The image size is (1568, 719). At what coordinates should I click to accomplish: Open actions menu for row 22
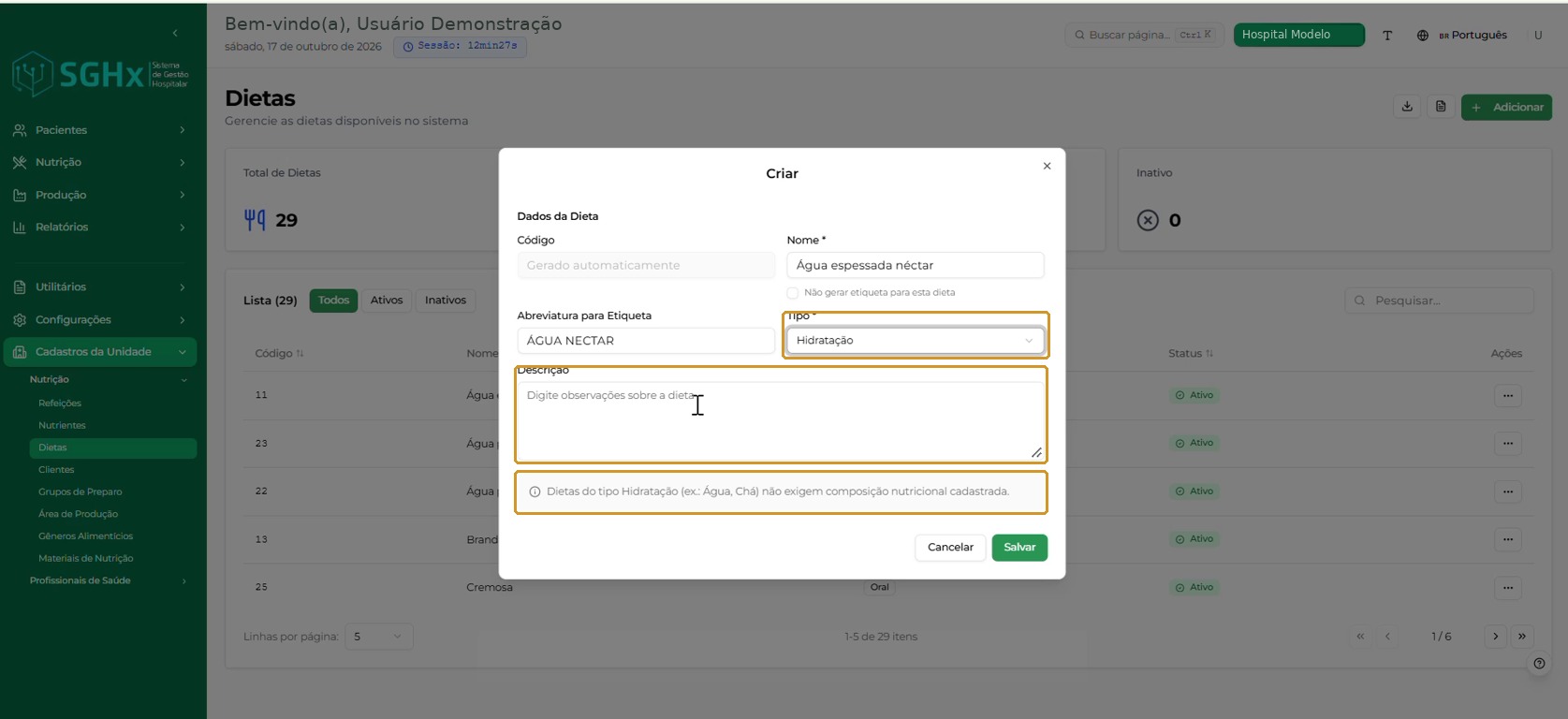tap(1507, 492)
